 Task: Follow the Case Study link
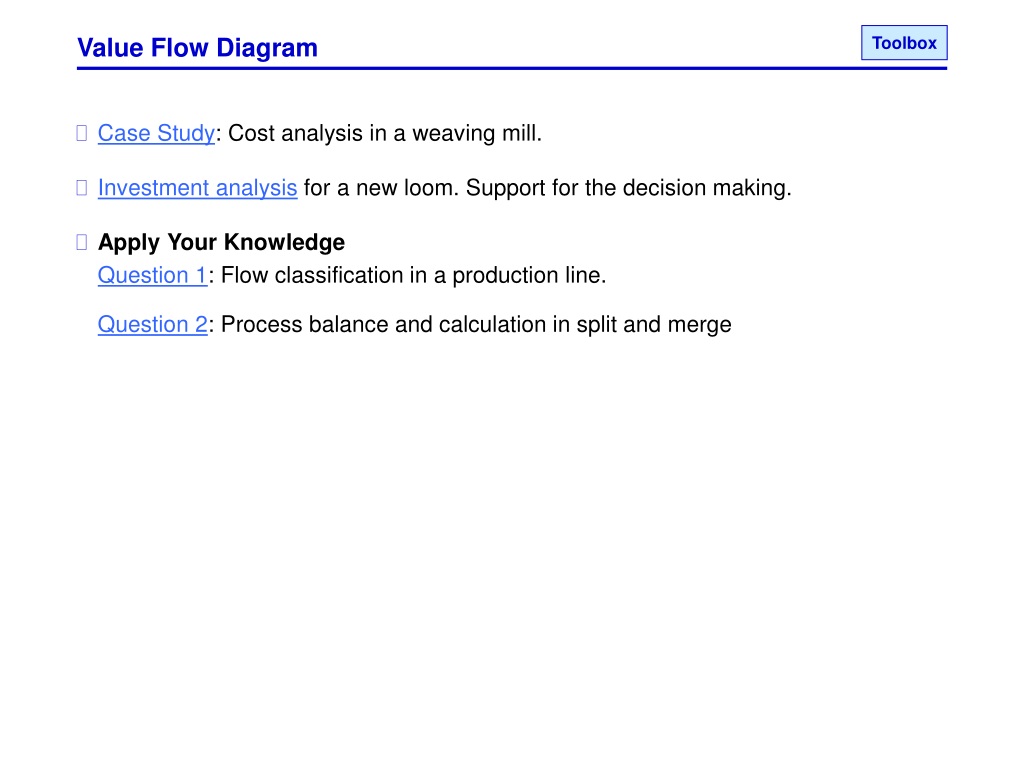[156, 133]
